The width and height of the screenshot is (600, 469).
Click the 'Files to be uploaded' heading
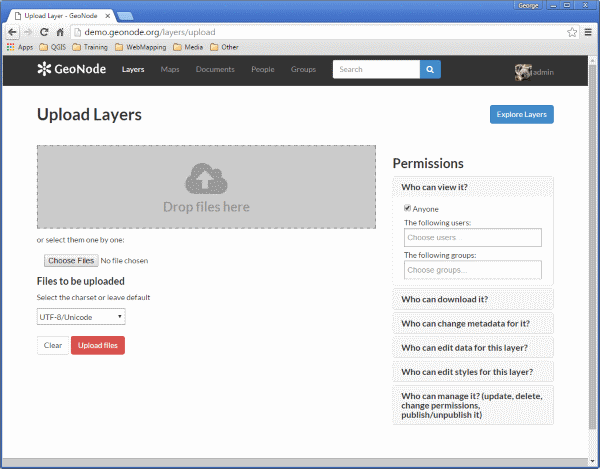[81, 281]
